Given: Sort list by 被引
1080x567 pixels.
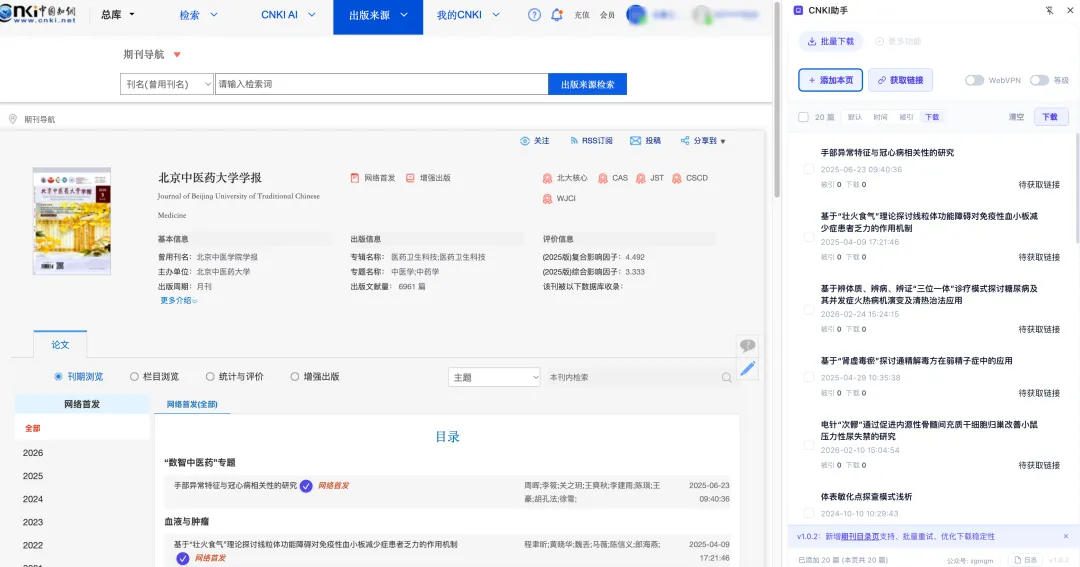Looking at the screenshot, I should click(906, 117).
